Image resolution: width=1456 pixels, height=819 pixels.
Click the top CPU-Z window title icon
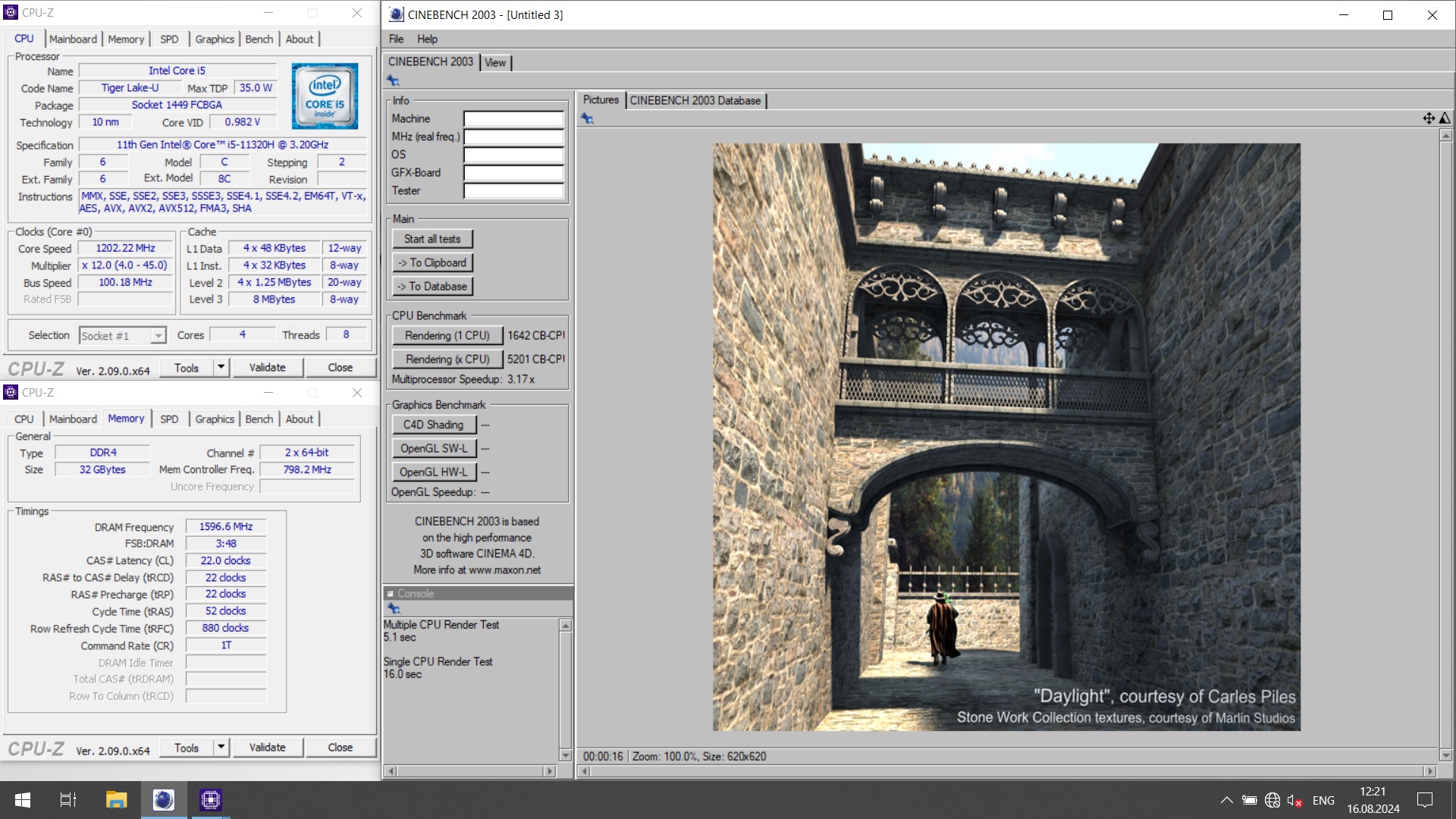tap(11, 12)
